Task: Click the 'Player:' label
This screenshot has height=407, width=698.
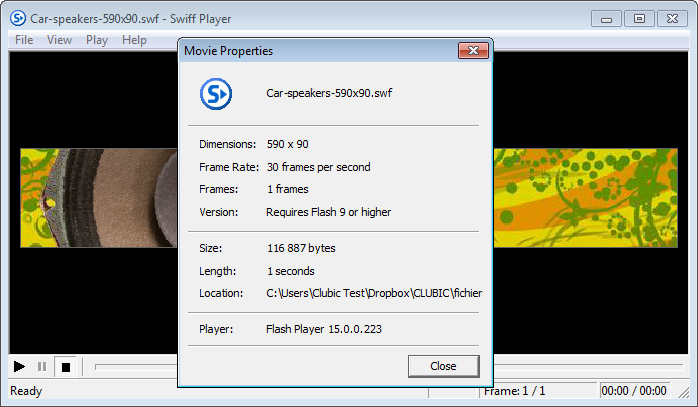Action: 216,329
